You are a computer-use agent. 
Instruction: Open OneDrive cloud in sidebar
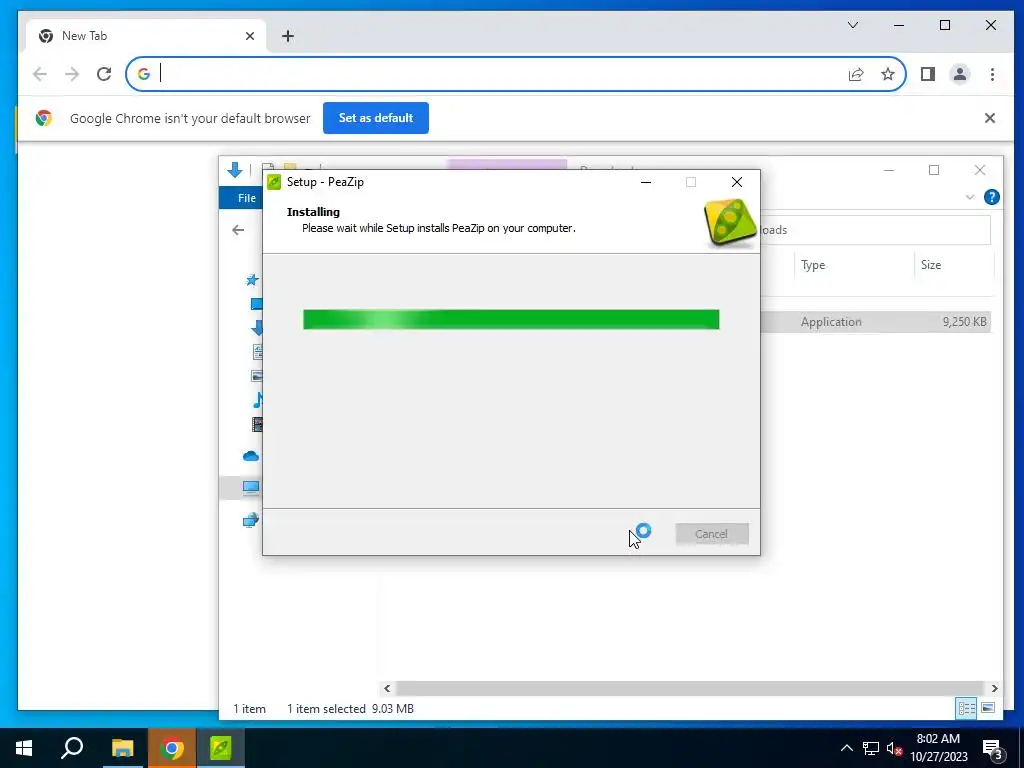coord(251,456)
